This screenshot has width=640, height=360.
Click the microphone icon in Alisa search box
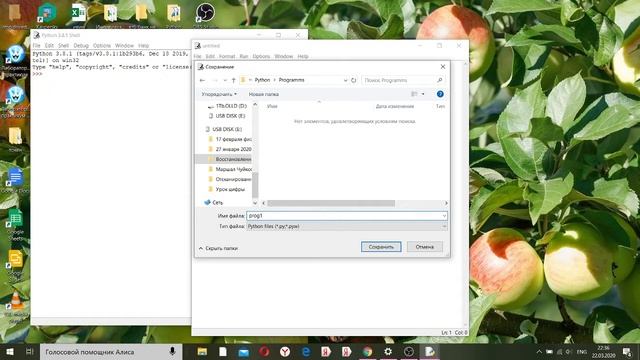point(172,351)
